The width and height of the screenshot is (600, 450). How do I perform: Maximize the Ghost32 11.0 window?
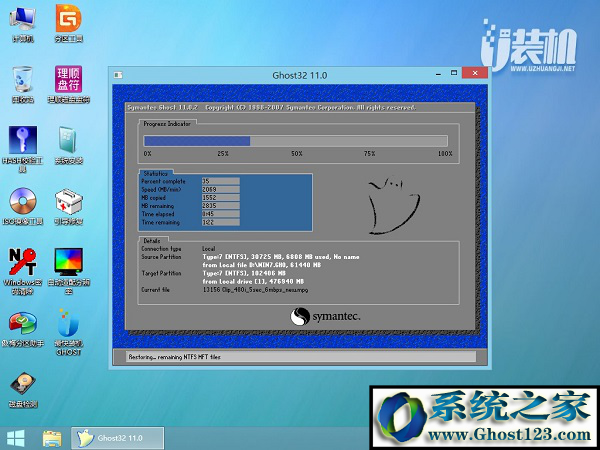coord(454,73)
